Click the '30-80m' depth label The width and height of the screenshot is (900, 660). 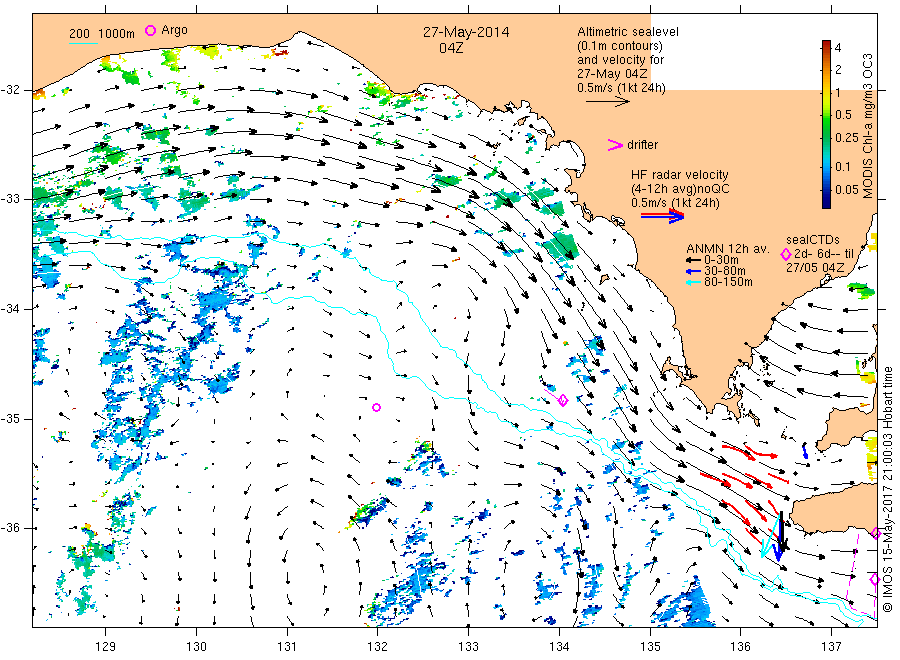coord(725,271)
